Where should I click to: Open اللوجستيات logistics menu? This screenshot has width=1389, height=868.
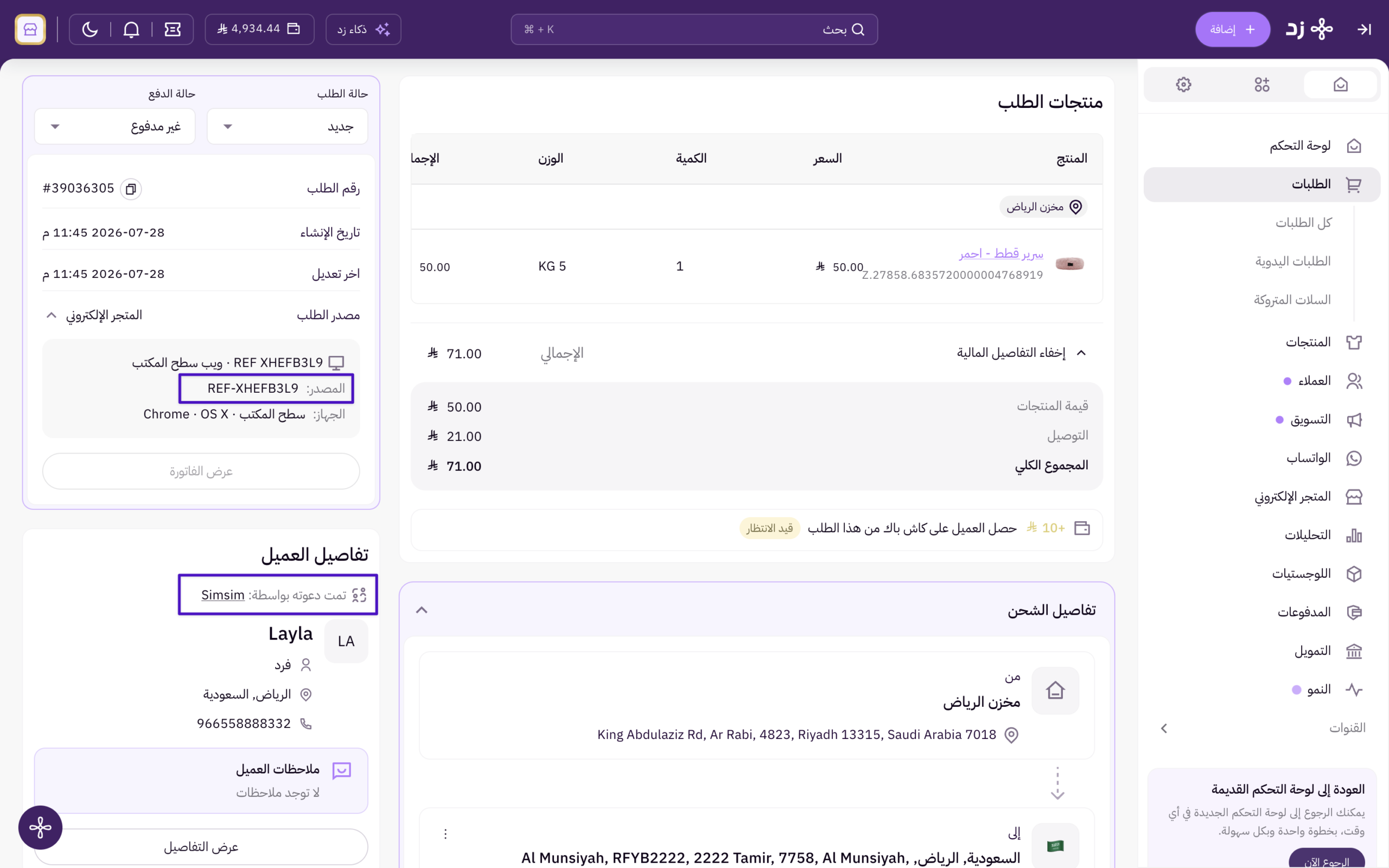tap(1261, 573)
